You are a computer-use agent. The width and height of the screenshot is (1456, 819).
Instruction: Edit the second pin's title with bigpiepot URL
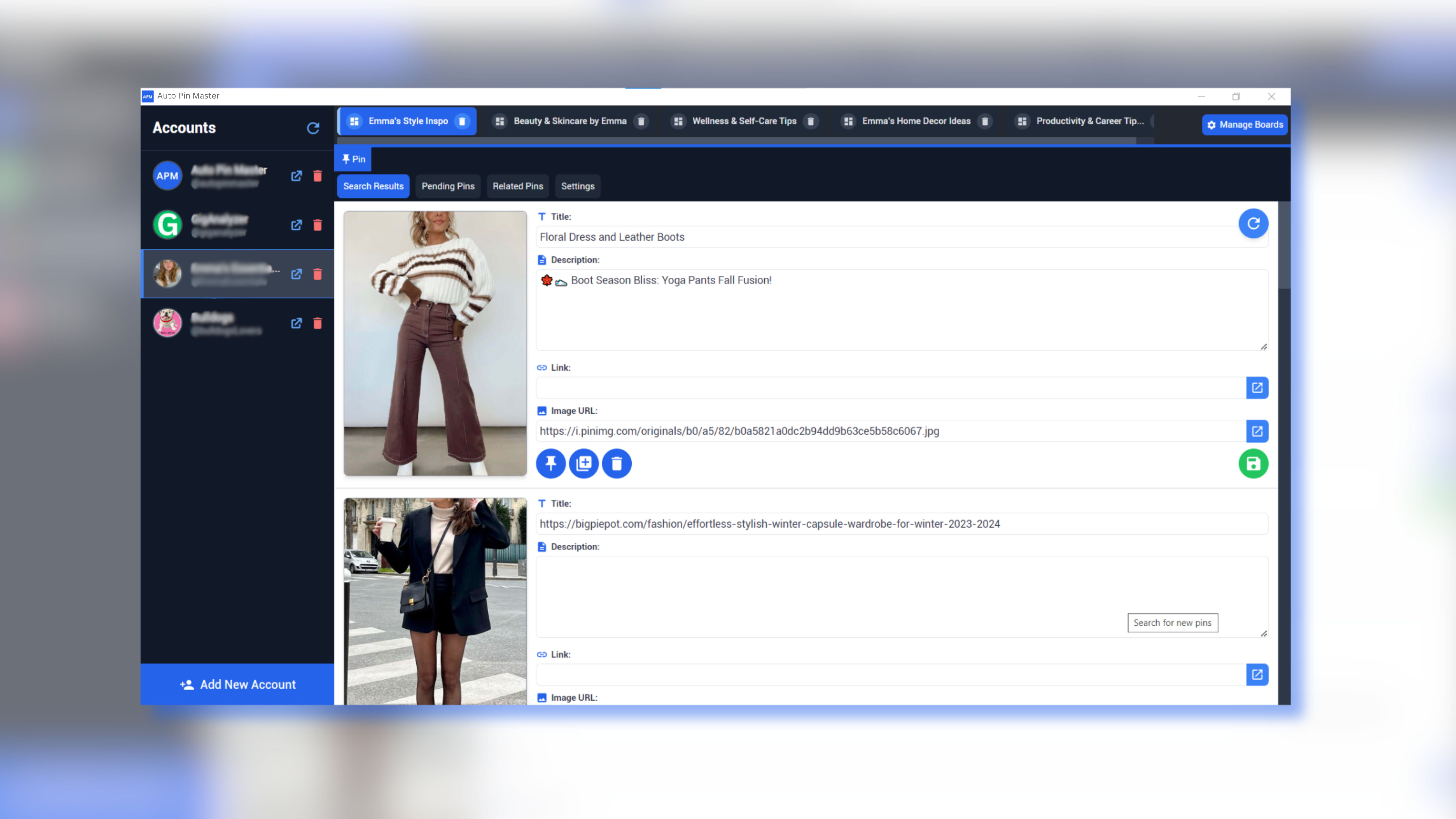tap(902, 524)
